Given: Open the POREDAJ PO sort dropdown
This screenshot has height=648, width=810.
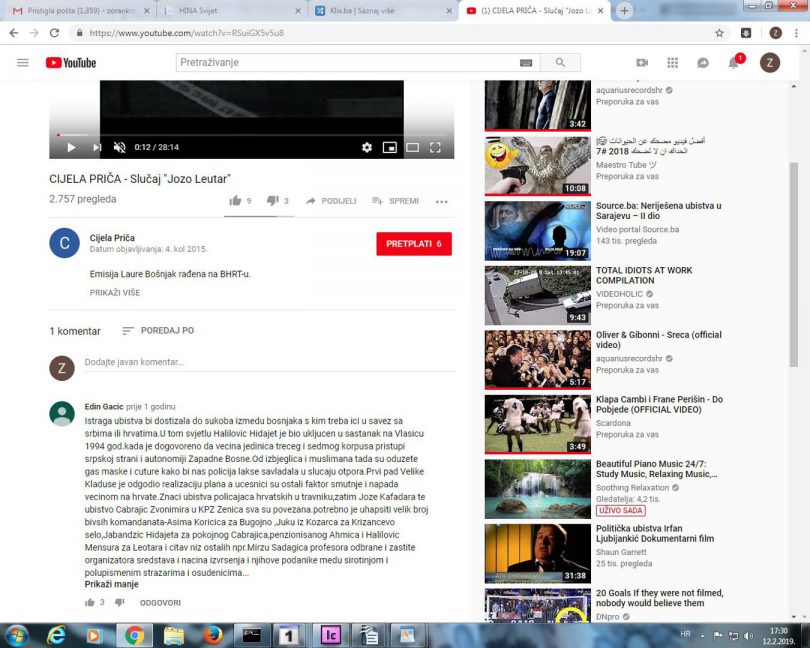Looking at the screenshot, I should [158, 331].
